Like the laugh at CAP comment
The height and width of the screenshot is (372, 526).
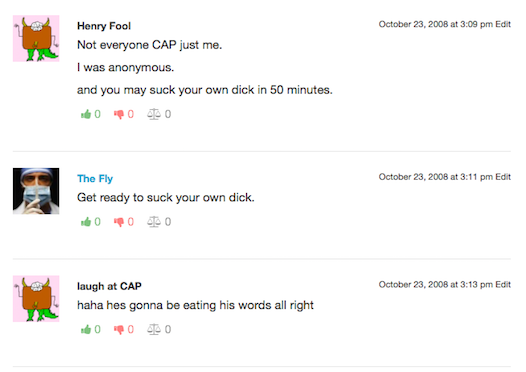(x=86, y=329)
